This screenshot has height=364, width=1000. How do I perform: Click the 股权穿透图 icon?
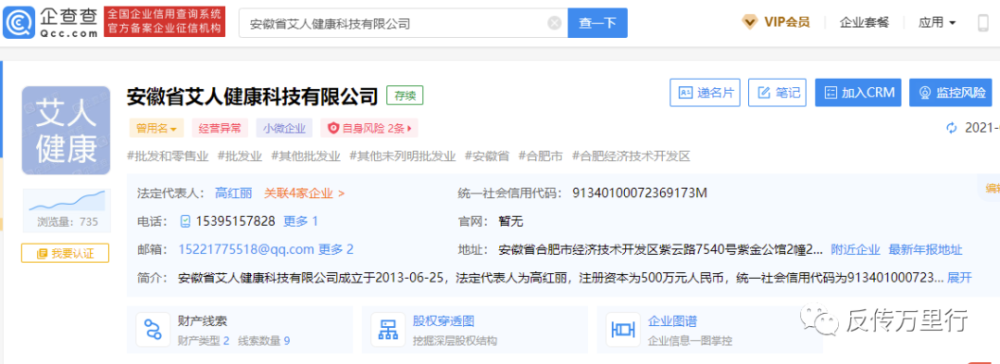pos(388,330)
